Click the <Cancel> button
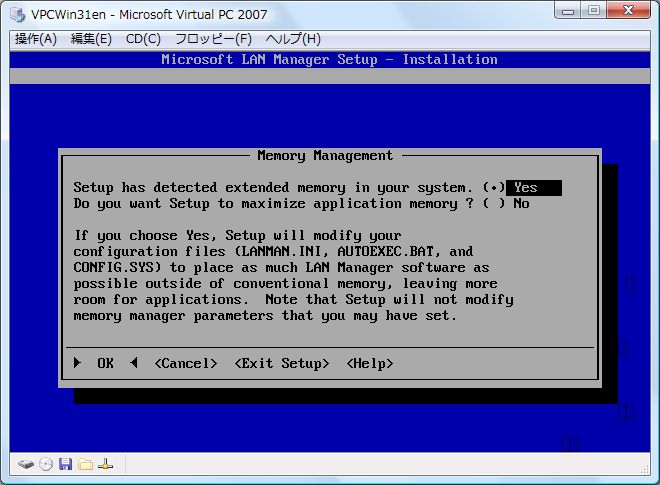The height and width of the screenshot is (485, 660). (186, 363)
